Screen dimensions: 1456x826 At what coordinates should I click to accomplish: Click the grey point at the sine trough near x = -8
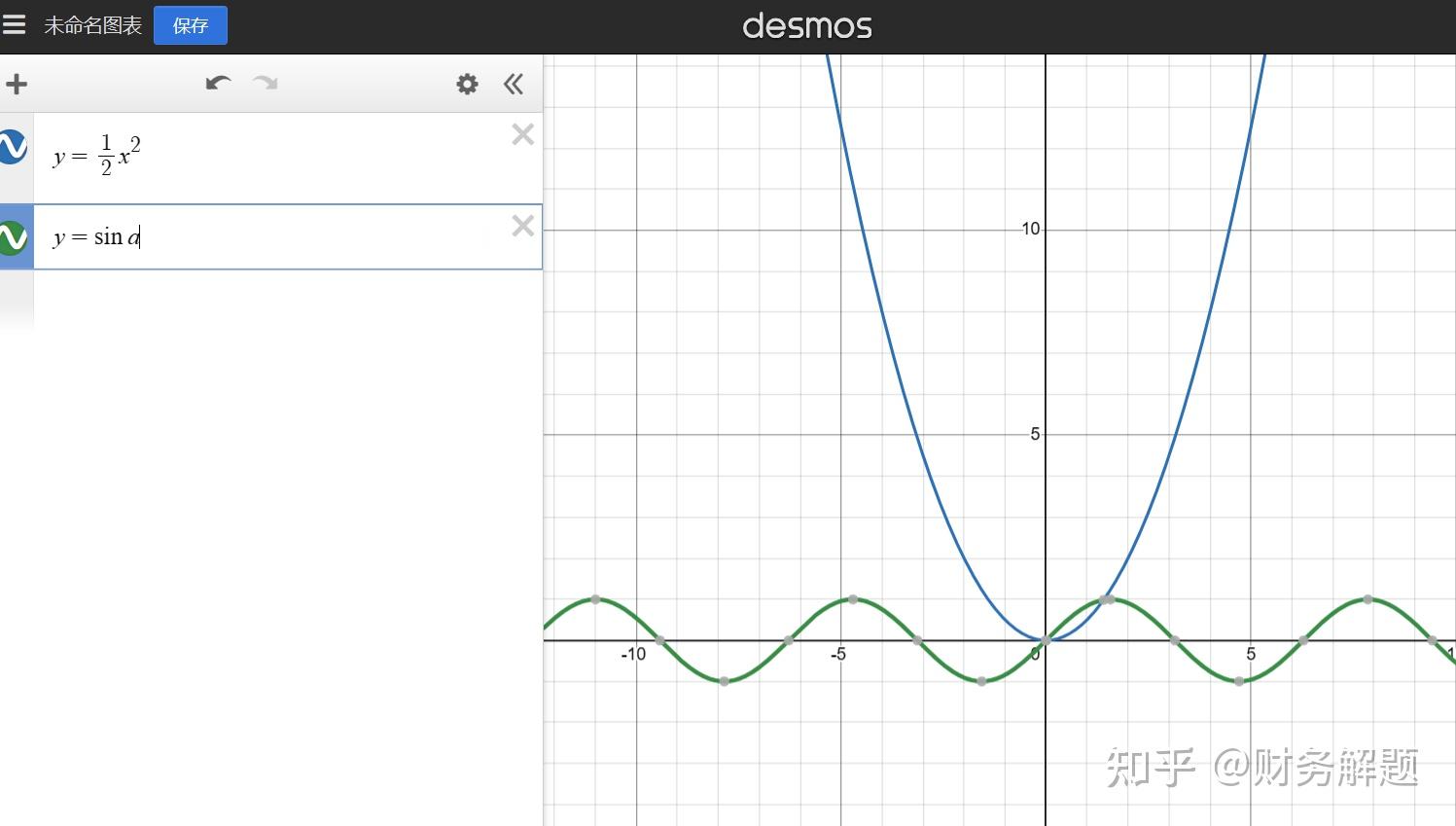point(724,681)
